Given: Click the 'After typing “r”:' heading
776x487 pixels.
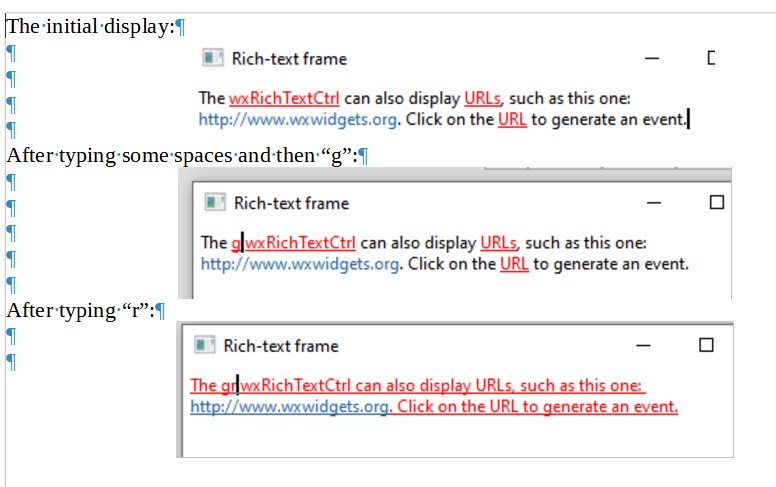Looking at the screenshot, I should click(x=81, y=311).
